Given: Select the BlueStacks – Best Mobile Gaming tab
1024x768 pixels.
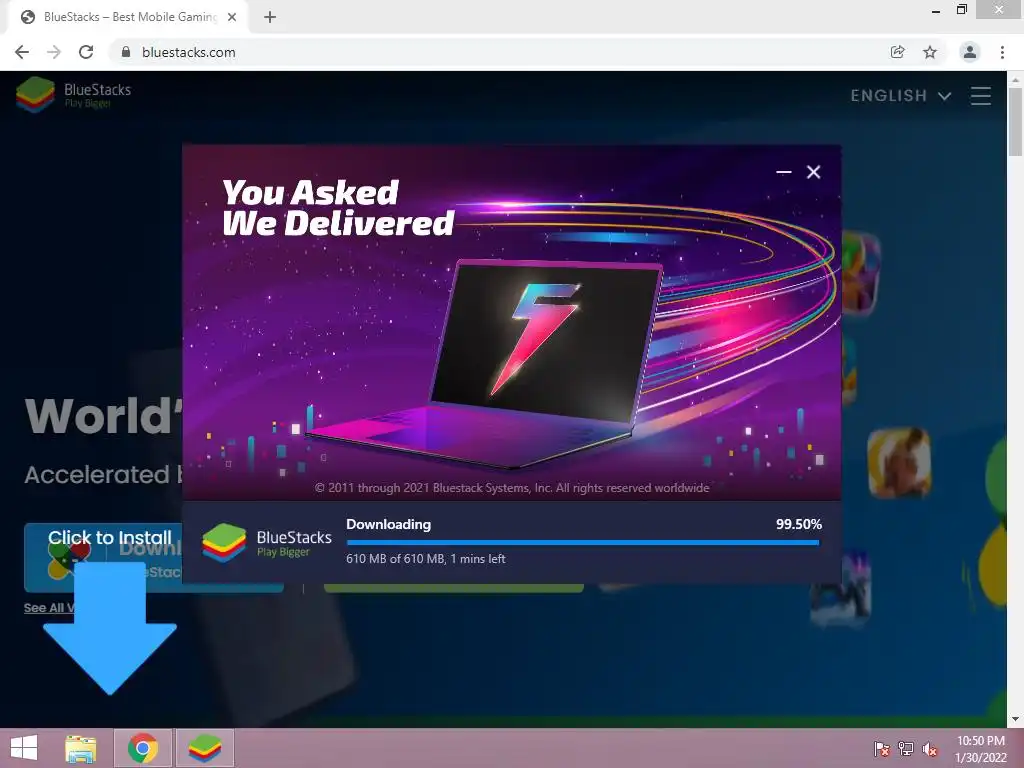Looking at the screenshot, I should (x=127, y=17).
